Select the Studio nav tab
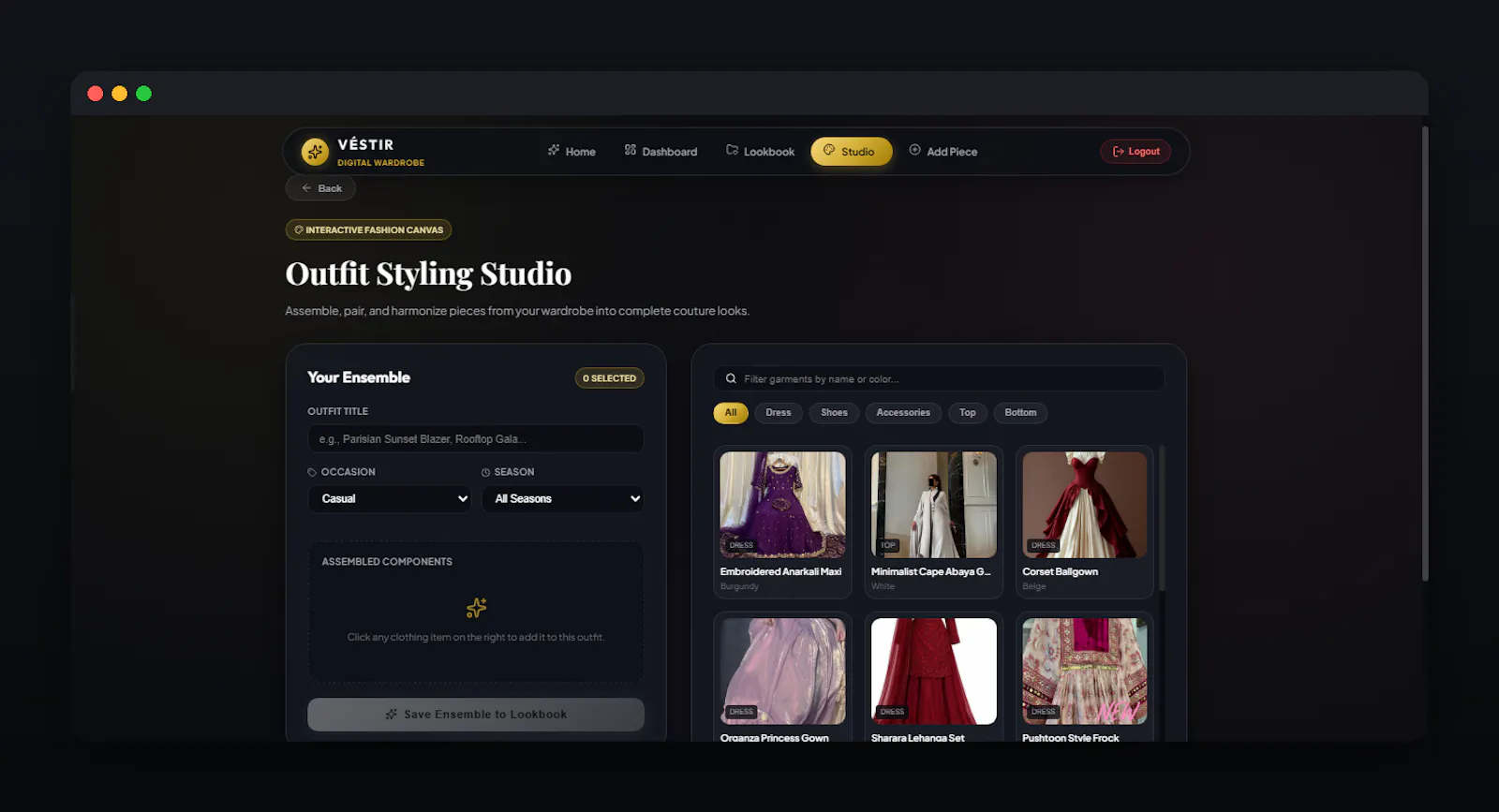The height and width of the screenshot is (812, 1499). point(851,152)
